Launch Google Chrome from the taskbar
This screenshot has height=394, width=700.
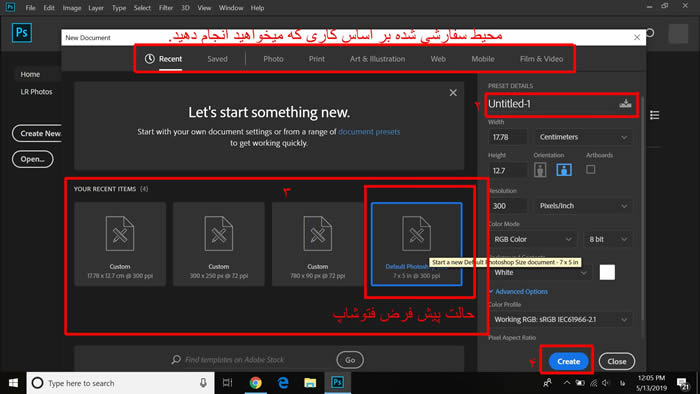(255, 383)
